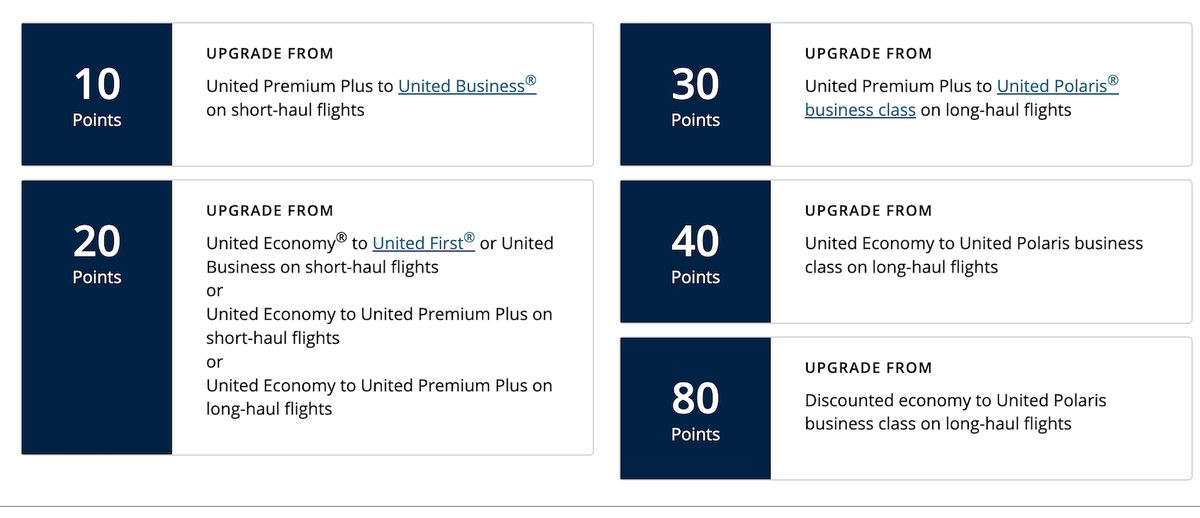This screenshot has width=1200, height=518.
Task: Click the 'Upgrade From' heading in the 30-point card
Action: click(x=868, y=53)
